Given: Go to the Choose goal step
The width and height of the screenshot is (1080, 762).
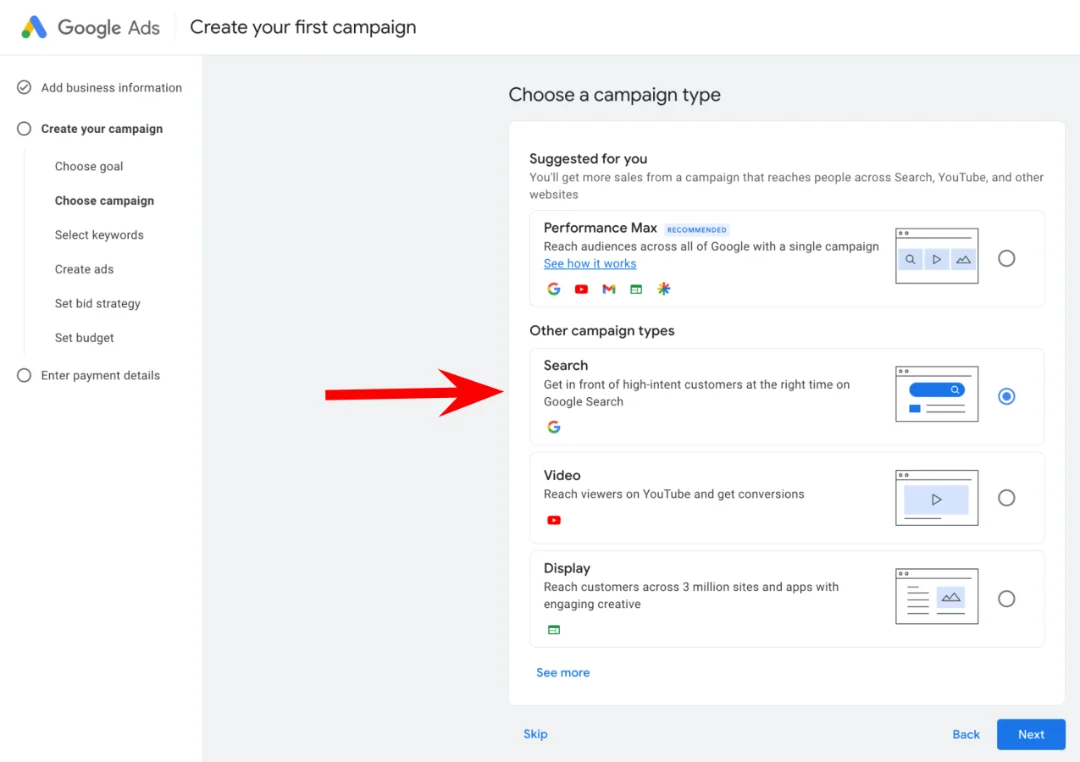Looking at the screenshot, I should click(x=89, y=166).
